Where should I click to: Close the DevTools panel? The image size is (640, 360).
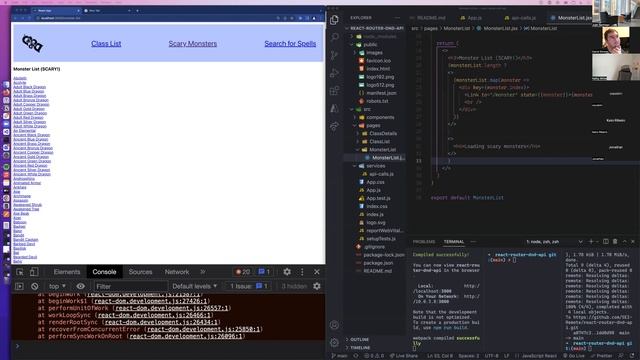[317, 272]
